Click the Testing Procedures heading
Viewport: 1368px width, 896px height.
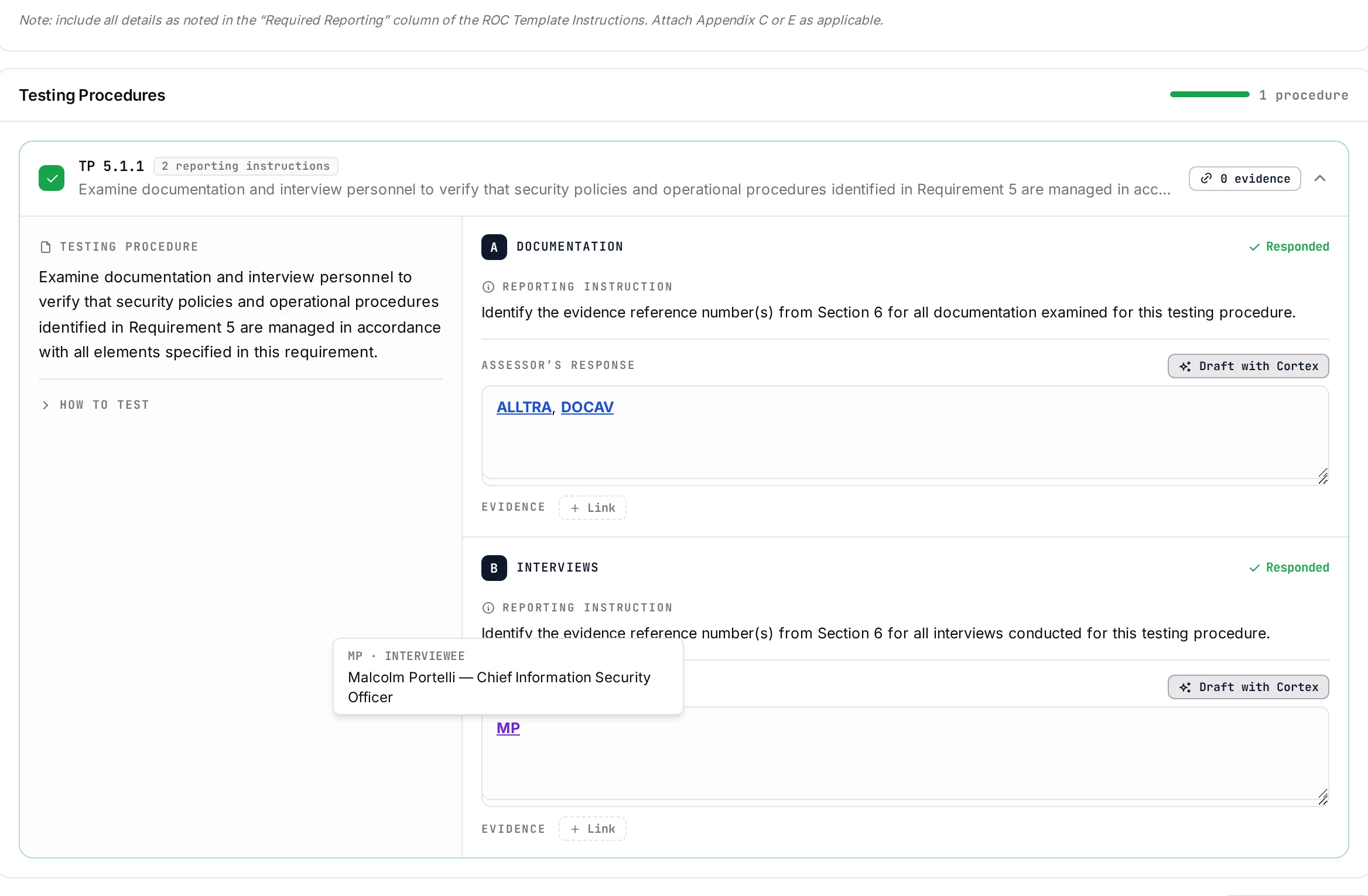92,95
